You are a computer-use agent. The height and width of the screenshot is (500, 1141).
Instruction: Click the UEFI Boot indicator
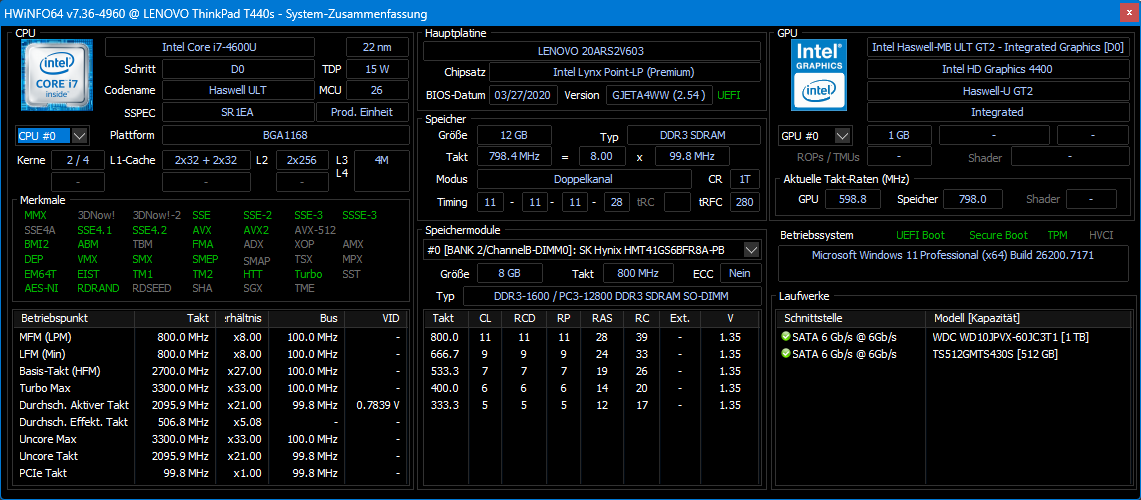[920, 236]
